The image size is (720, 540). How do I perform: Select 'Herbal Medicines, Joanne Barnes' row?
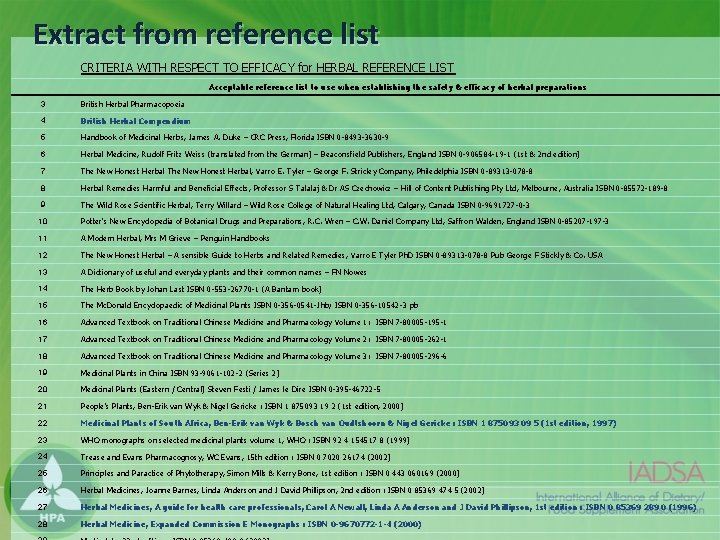coord(282,490)
